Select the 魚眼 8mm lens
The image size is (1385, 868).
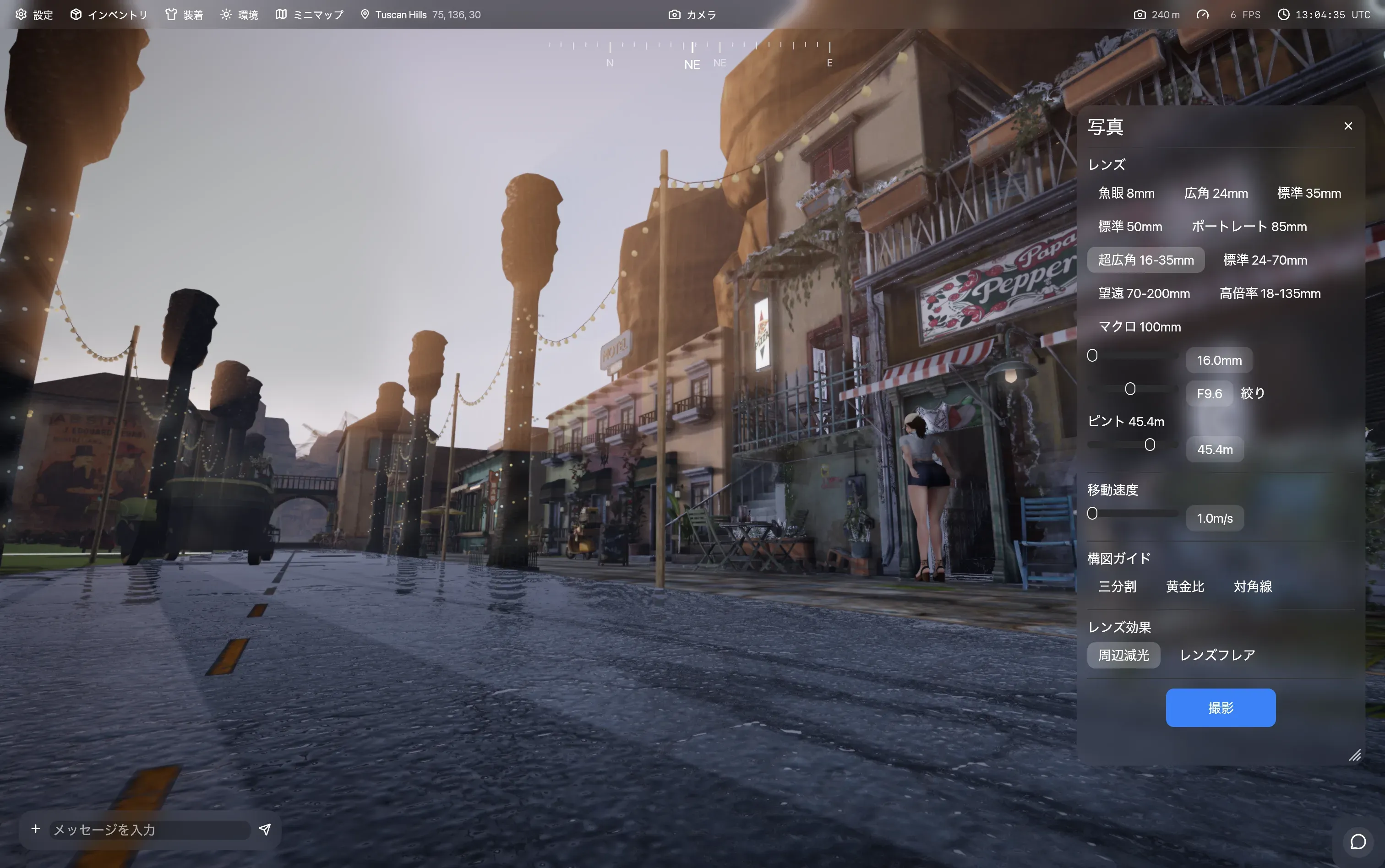pos(1126,193)
